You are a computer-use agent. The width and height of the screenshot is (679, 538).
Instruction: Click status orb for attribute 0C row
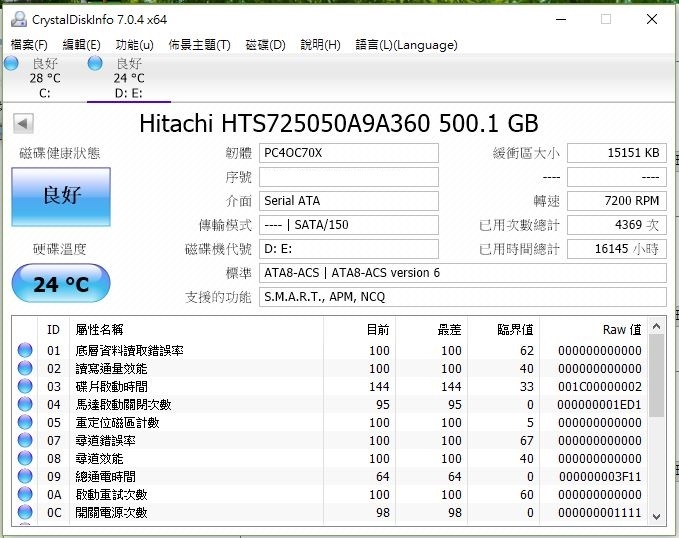click(25, 512)
